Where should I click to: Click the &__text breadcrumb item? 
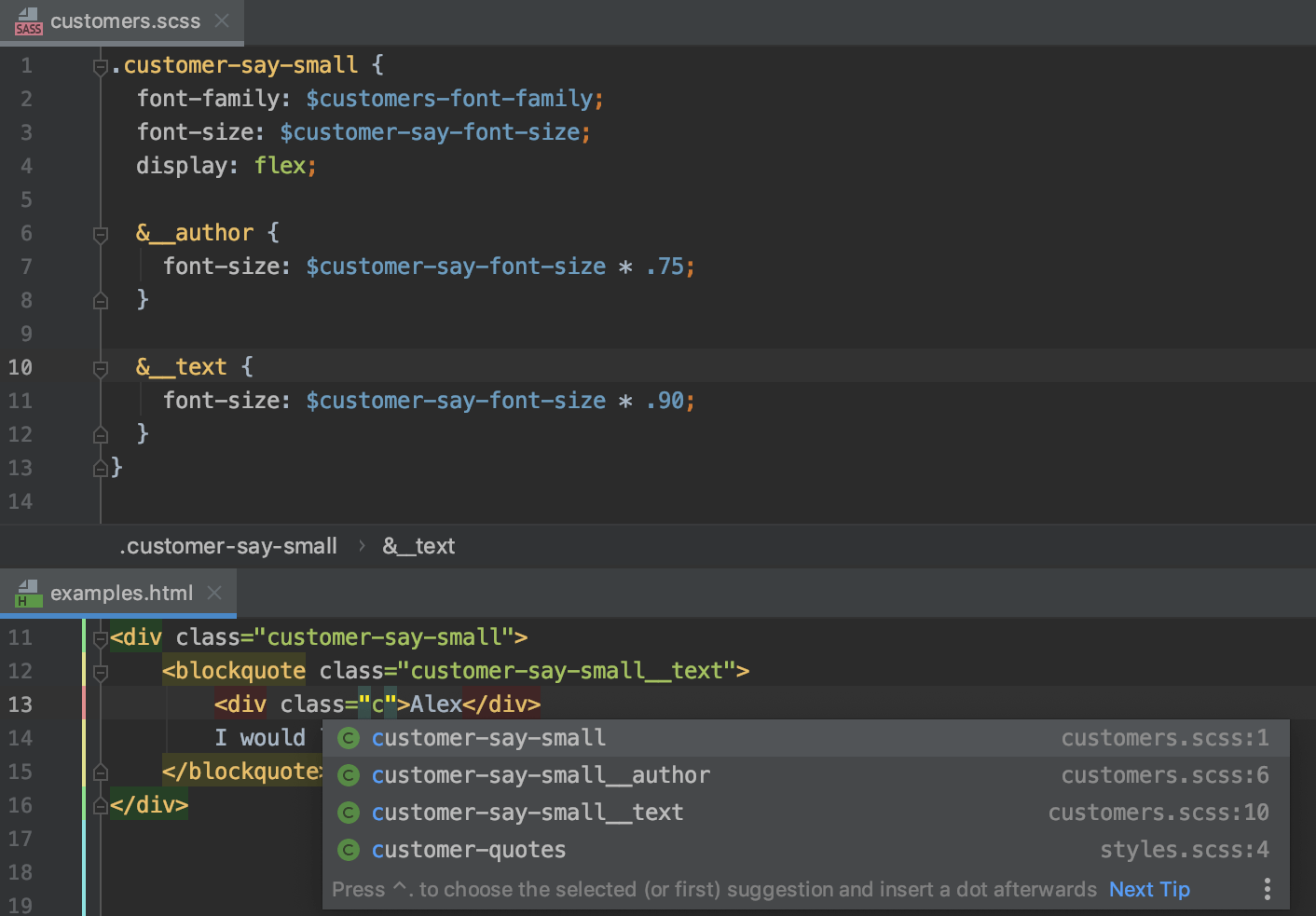[418, 545]
